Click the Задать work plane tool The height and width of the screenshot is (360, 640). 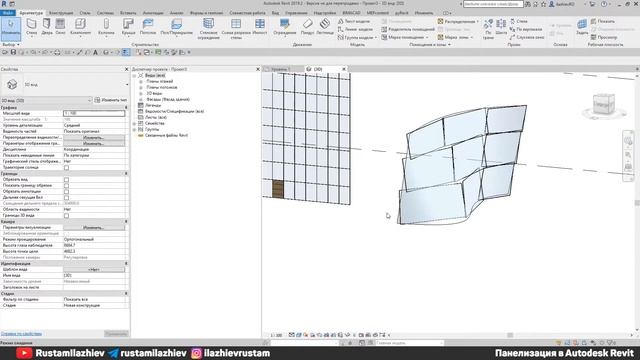coord(582,27)
